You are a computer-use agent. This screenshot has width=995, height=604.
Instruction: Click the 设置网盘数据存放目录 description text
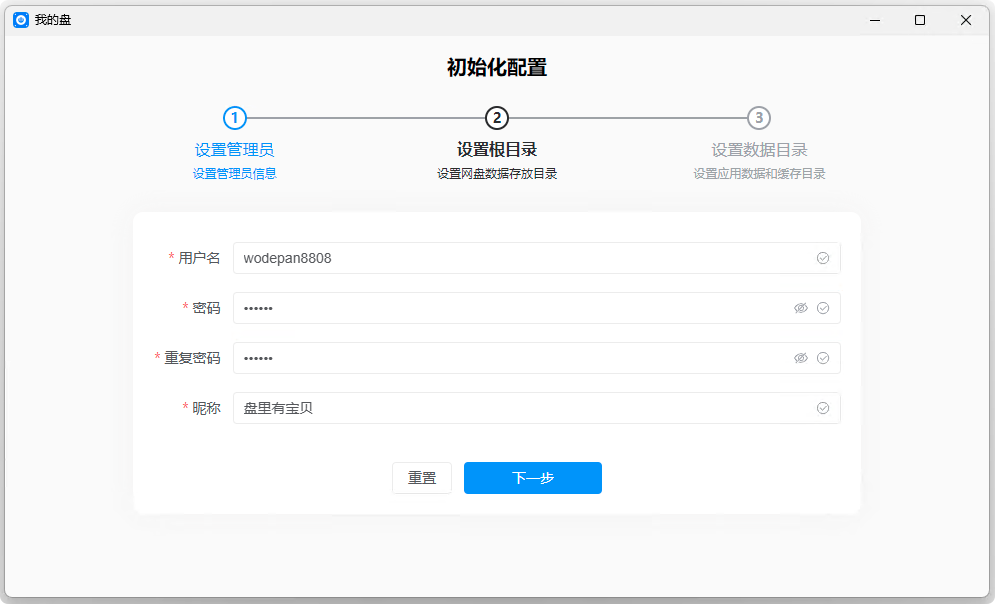[x=497, y=174]
